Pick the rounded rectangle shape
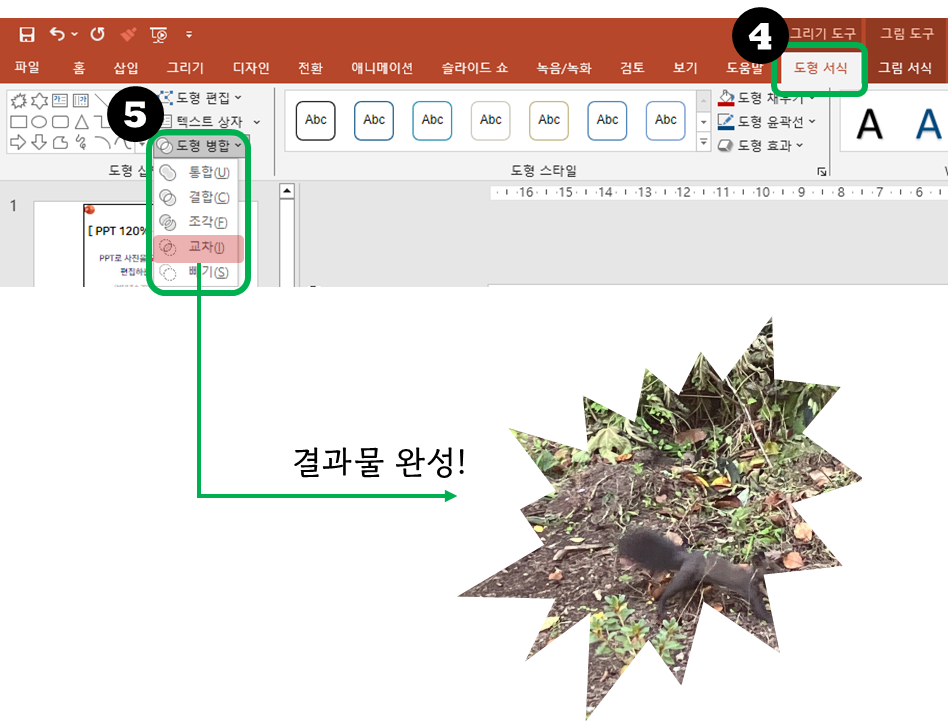This screenshot has width=948, height=721. pos(60,121)
